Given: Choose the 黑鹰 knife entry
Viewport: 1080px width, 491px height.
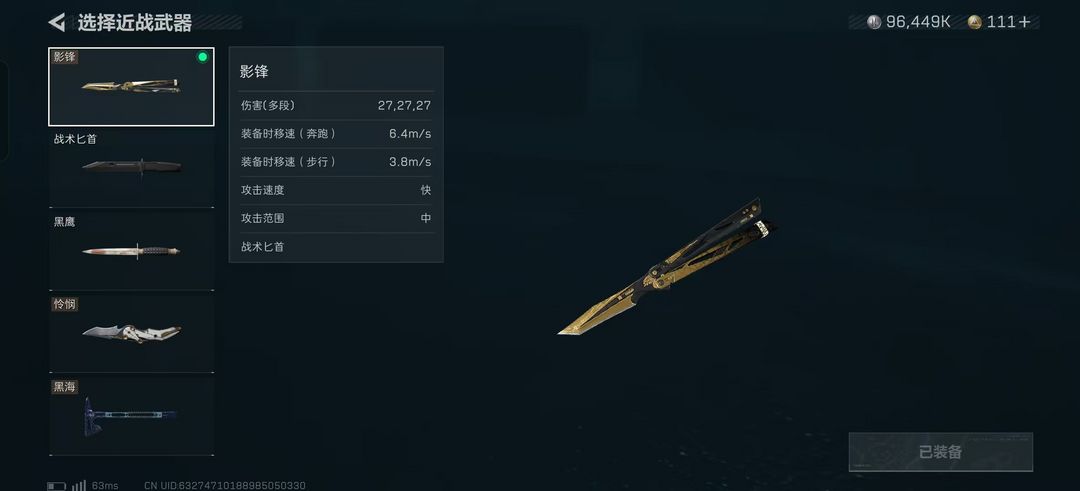Looking at the screenshot, I should 131,251.
